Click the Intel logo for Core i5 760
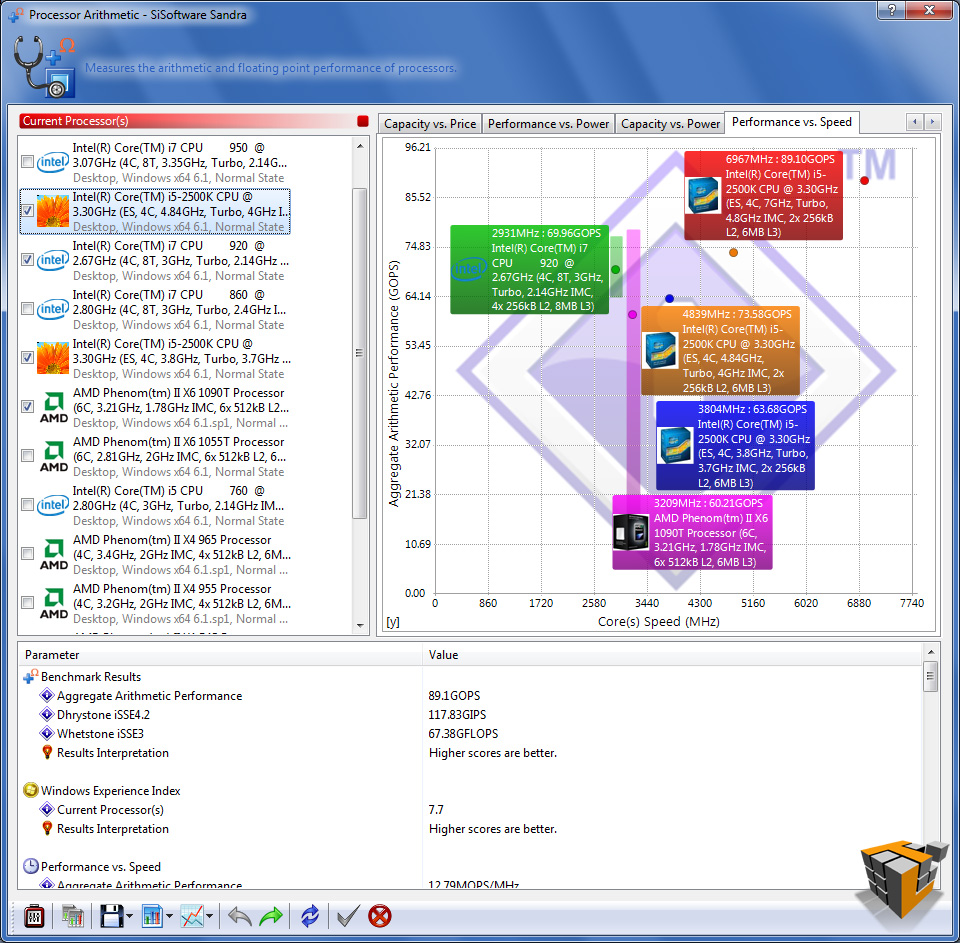Image resolution: width=960 pixels, height=943 pixels. 52,505
